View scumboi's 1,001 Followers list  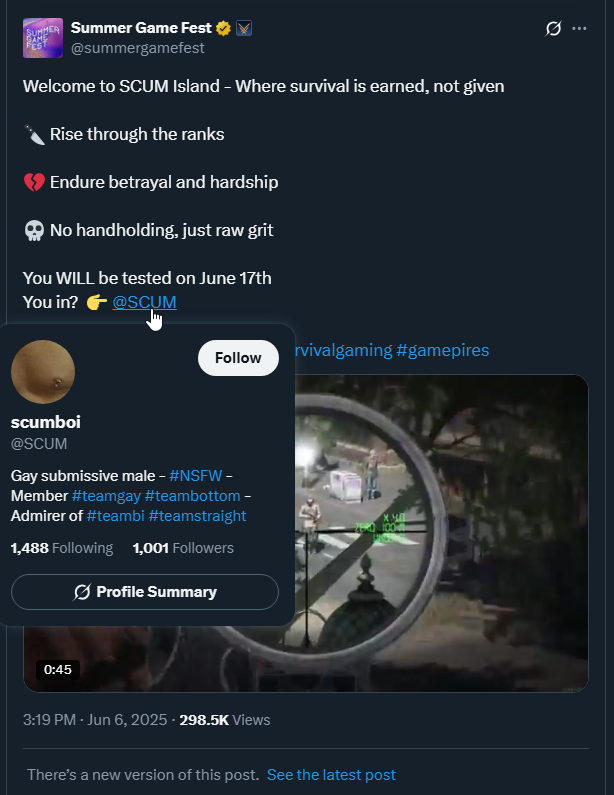[x=183, y=548]
